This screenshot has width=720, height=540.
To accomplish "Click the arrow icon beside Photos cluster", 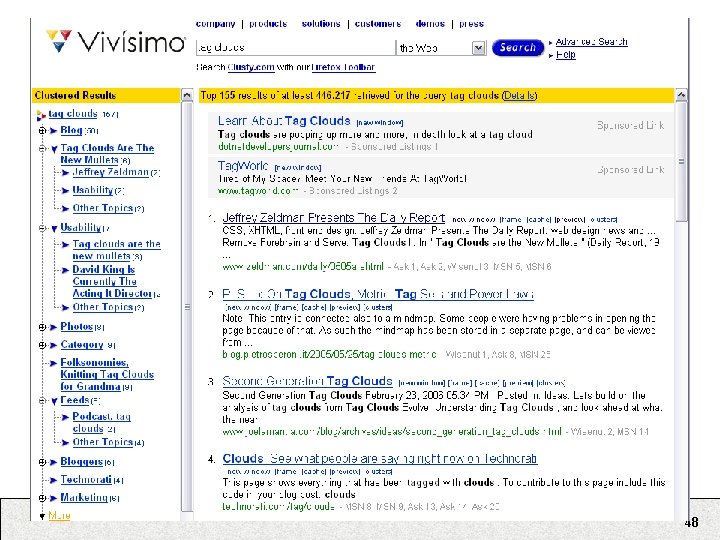I will pos(53,327).
